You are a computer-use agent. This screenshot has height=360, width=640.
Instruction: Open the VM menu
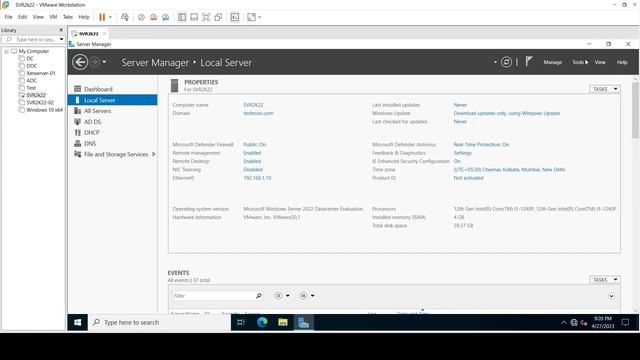point(53,17)
